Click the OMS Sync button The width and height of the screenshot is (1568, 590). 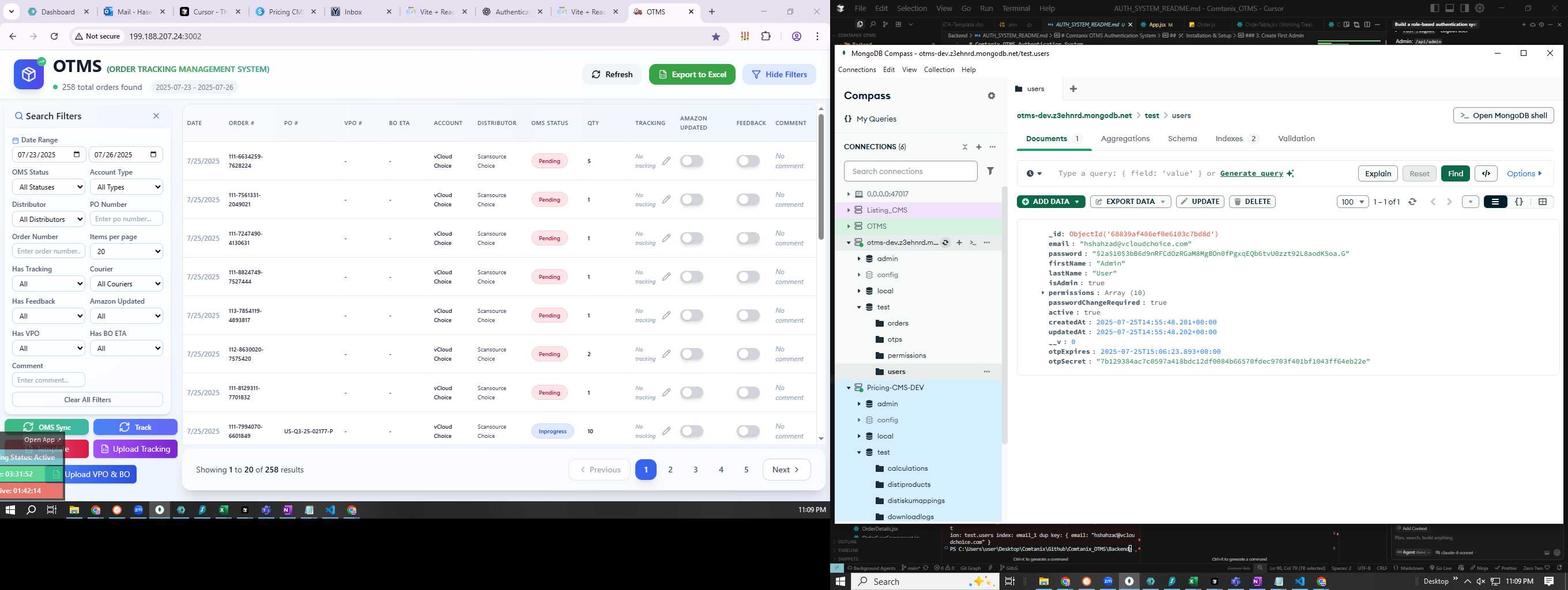point(47,427)
